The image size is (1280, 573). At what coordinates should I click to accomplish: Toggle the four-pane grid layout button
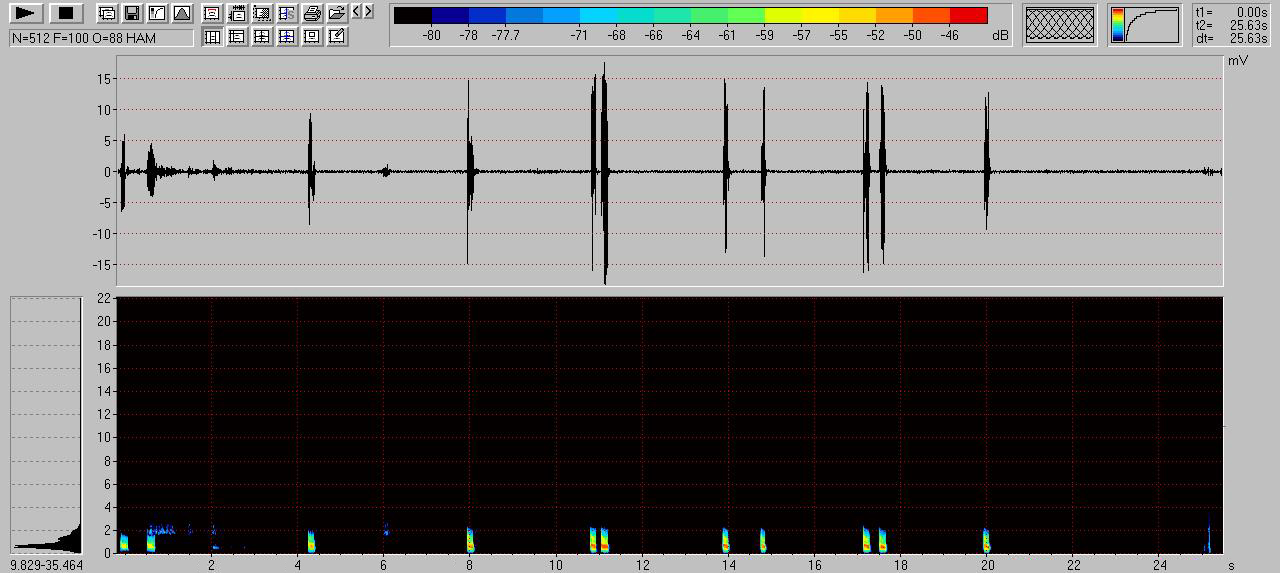click(x=262, y=37)
